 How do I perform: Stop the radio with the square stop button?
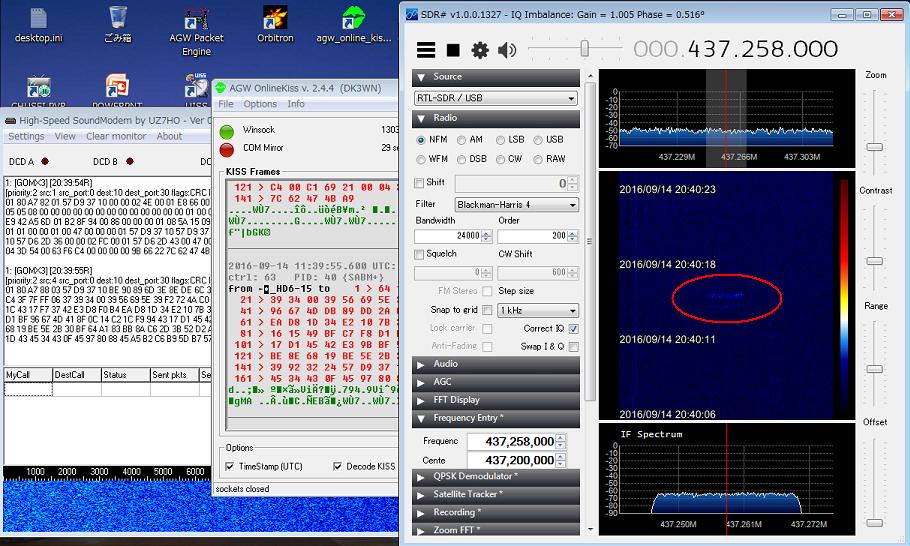(x=453, y=50)
